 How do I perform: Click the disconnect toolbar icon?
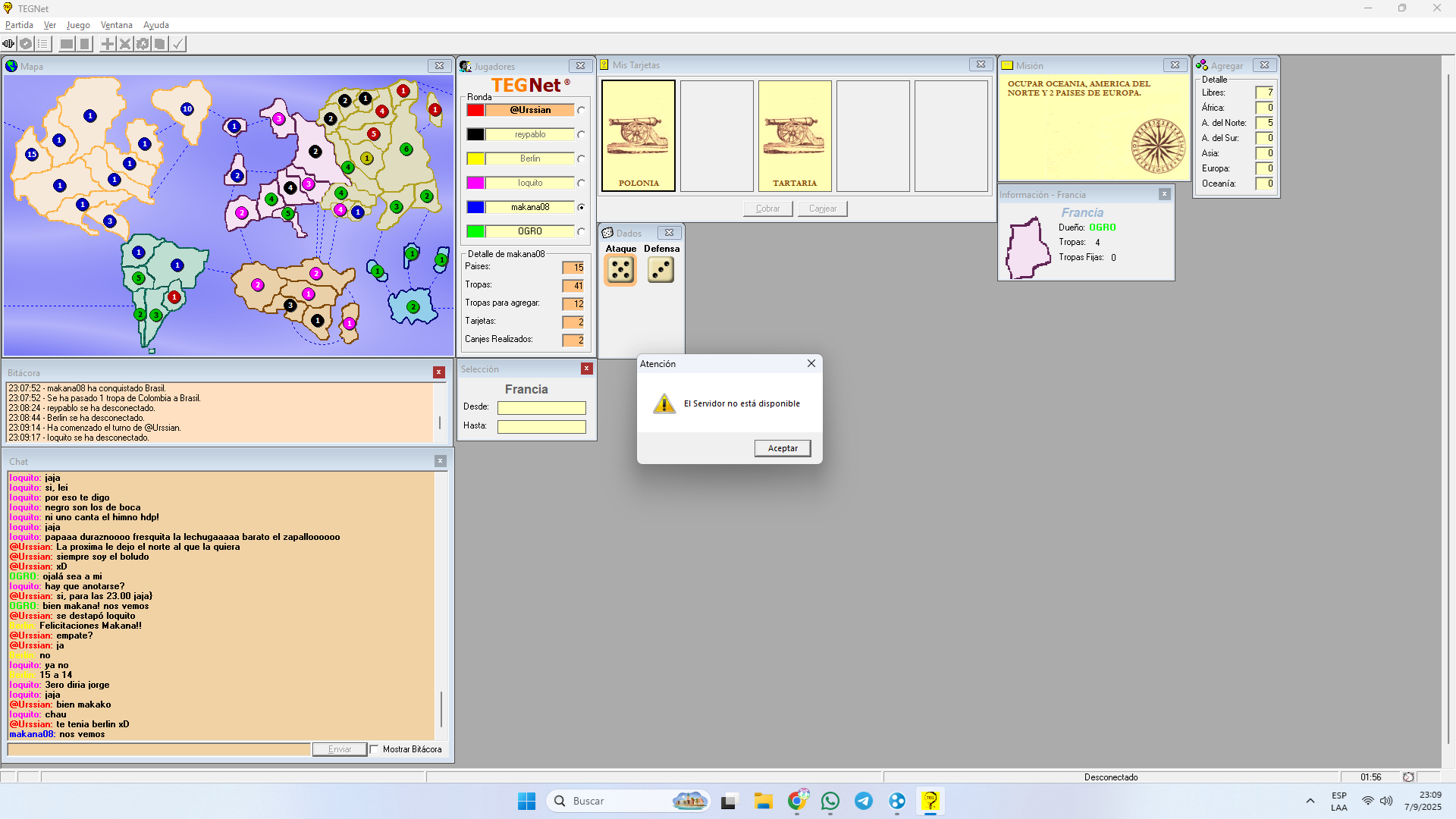click(x=26, y=44)
